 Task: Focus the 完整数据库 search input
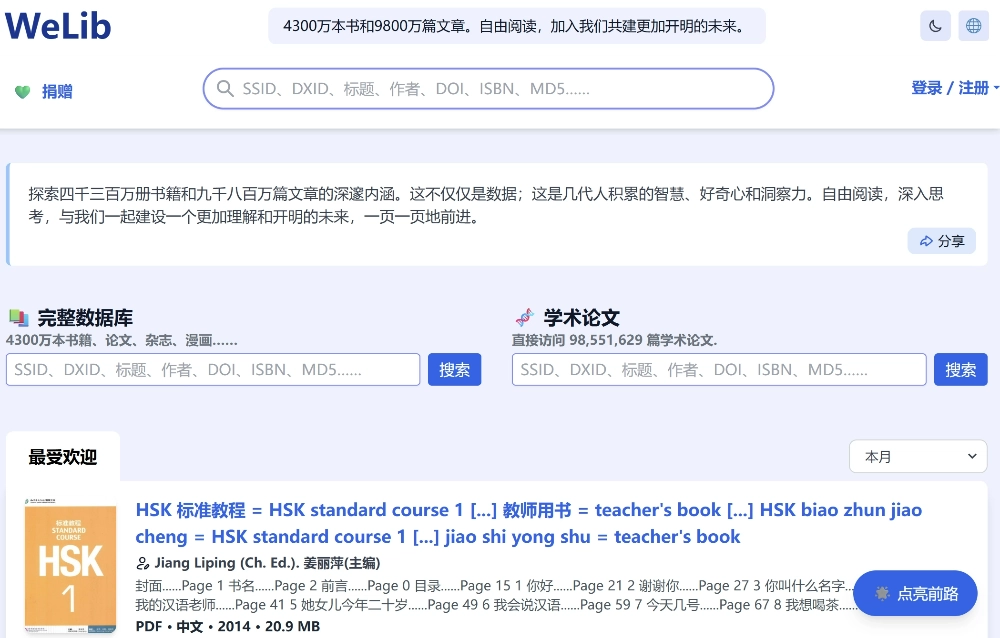coord(213,370)
